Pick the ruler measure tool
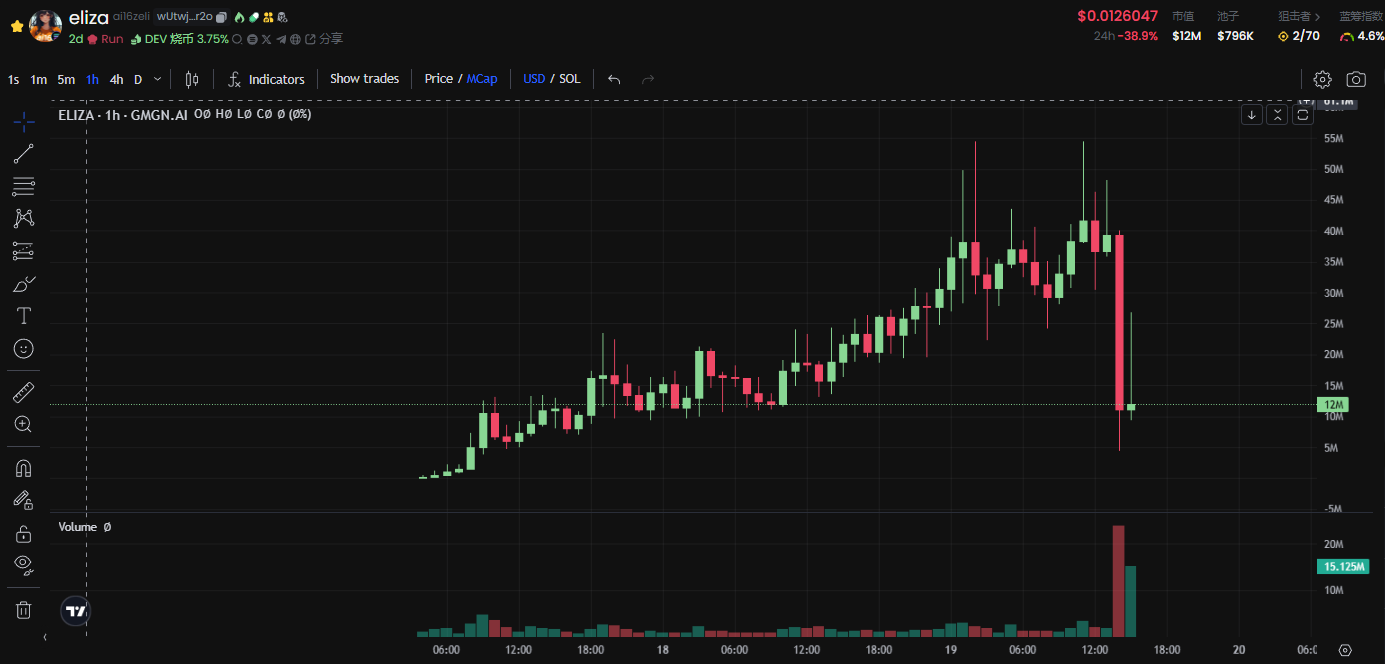The image size is (1385, 664). point(24,392)
